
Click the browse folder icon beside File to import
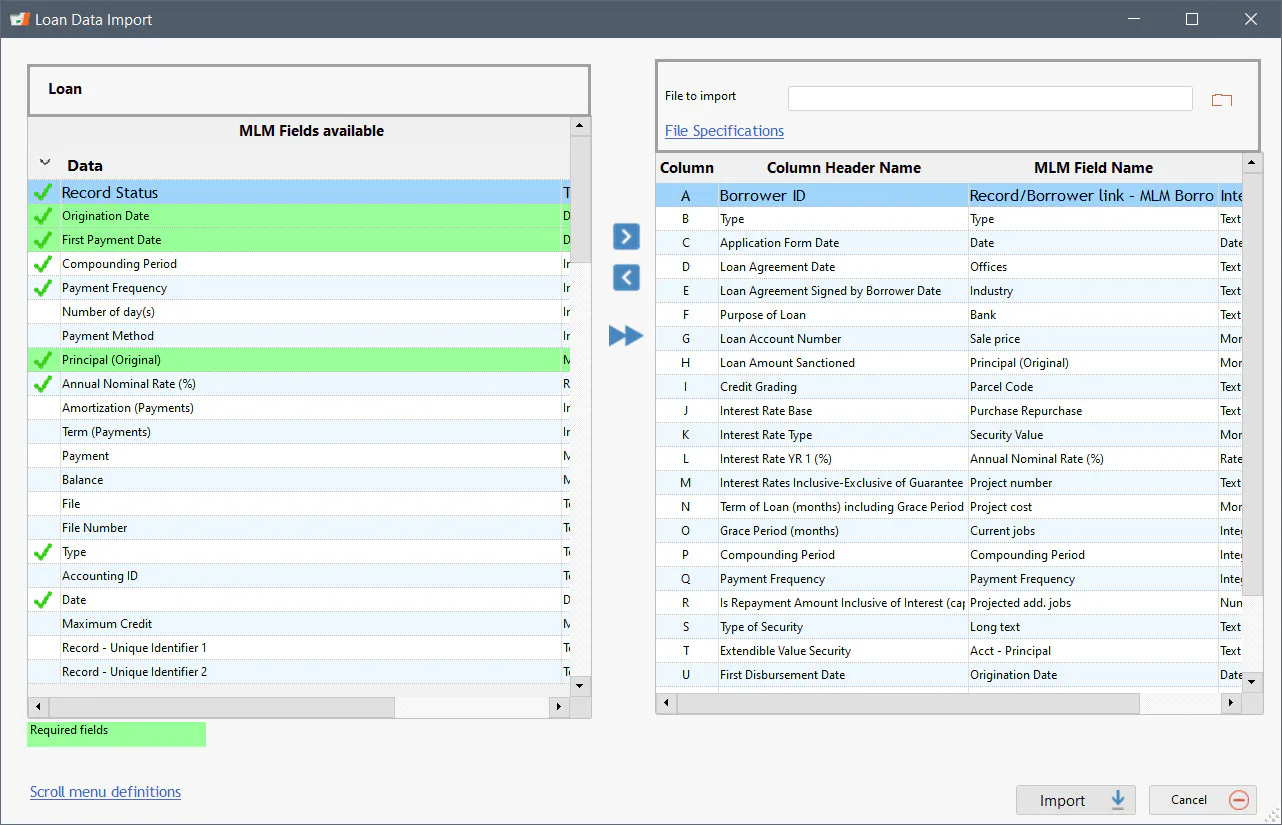coord(1221,99)
